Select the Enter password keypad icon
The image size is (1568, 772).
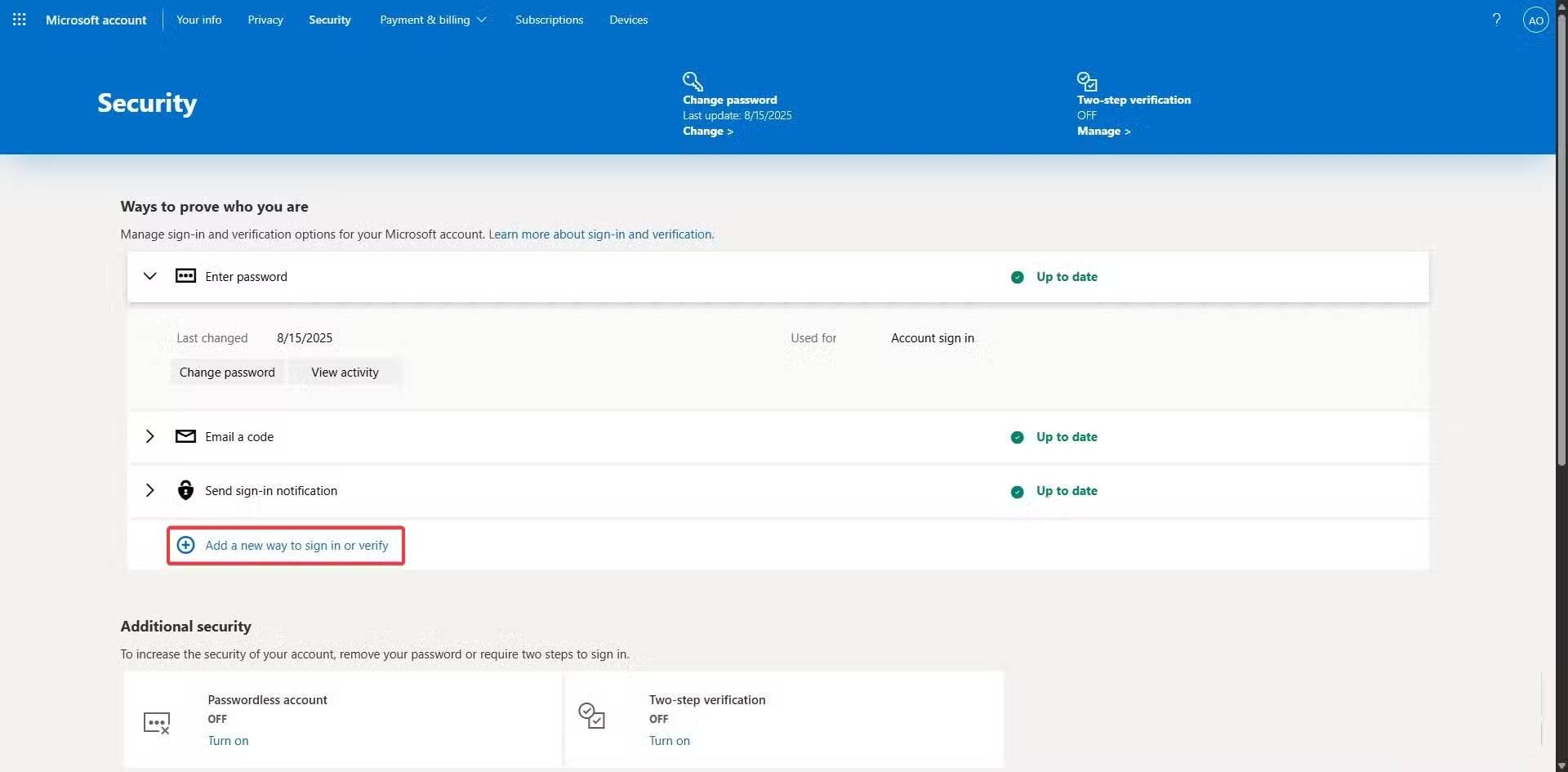click(x=185, y=276)
